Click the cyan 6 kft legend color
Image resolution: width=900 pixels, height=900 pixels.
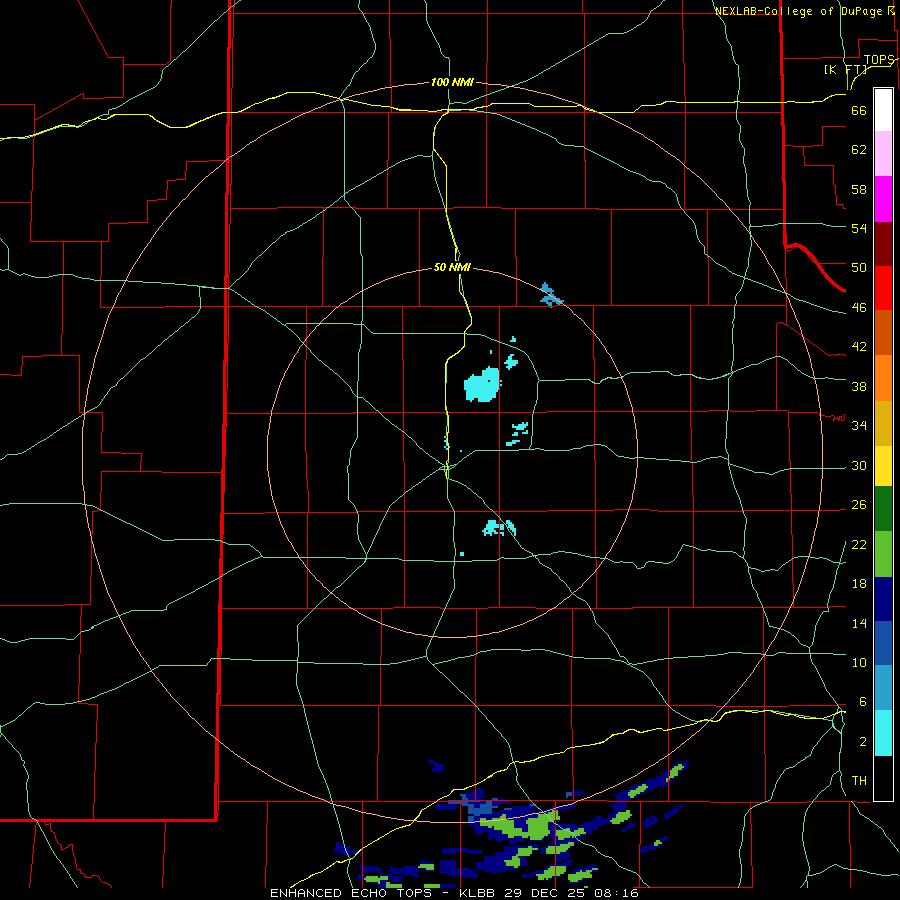point(883,733)
